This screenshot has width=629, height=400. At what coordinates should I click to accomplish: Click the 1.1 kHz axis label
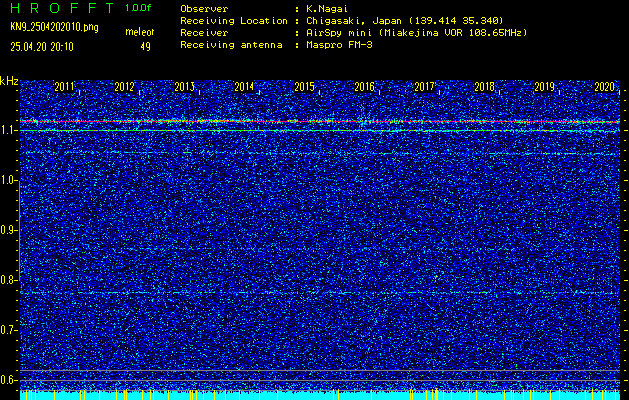(x=7, y=130)
